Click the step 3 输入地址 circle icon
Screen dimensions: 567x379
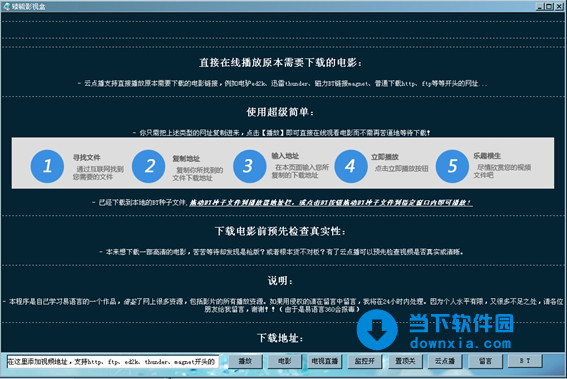(250, 166)
